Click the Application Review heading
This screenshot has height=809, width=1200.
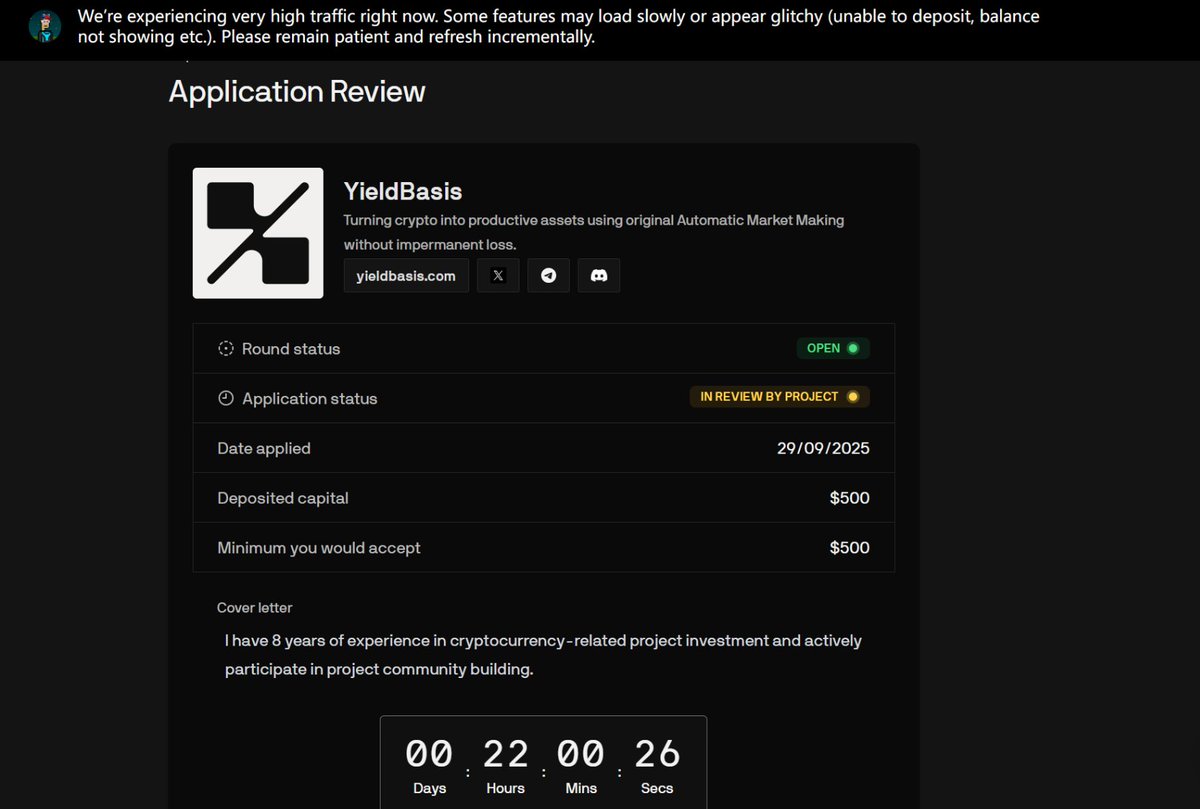[x=297, y=91]
